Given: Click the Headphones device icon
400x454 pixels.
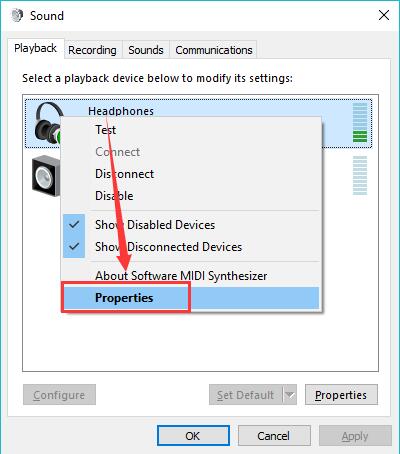Looking at the screenshot, I should click(x=48, y=123).
